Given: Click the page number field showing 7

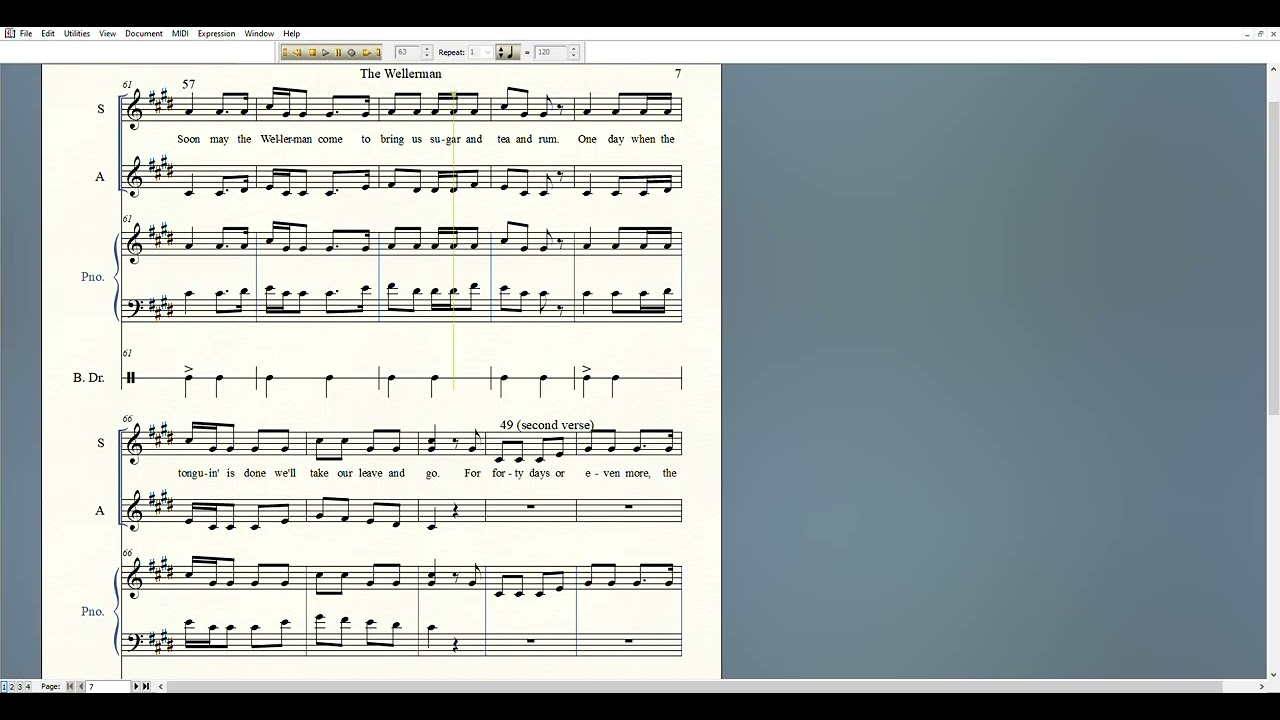Looking at the screenshot, I should pos(108,687).
